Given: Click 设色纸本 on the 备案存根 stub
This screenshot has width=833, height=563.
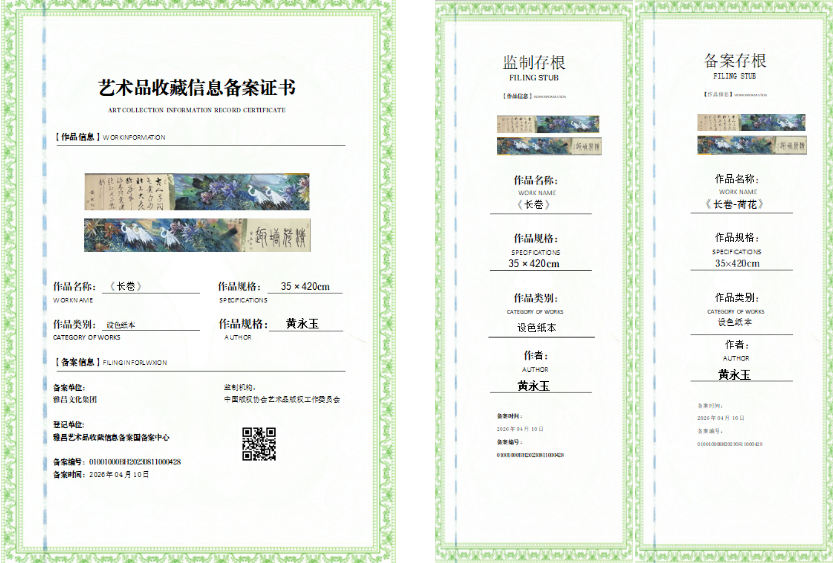Looking at the screenshot, I should pyautogui.click(x=735, y=322).
